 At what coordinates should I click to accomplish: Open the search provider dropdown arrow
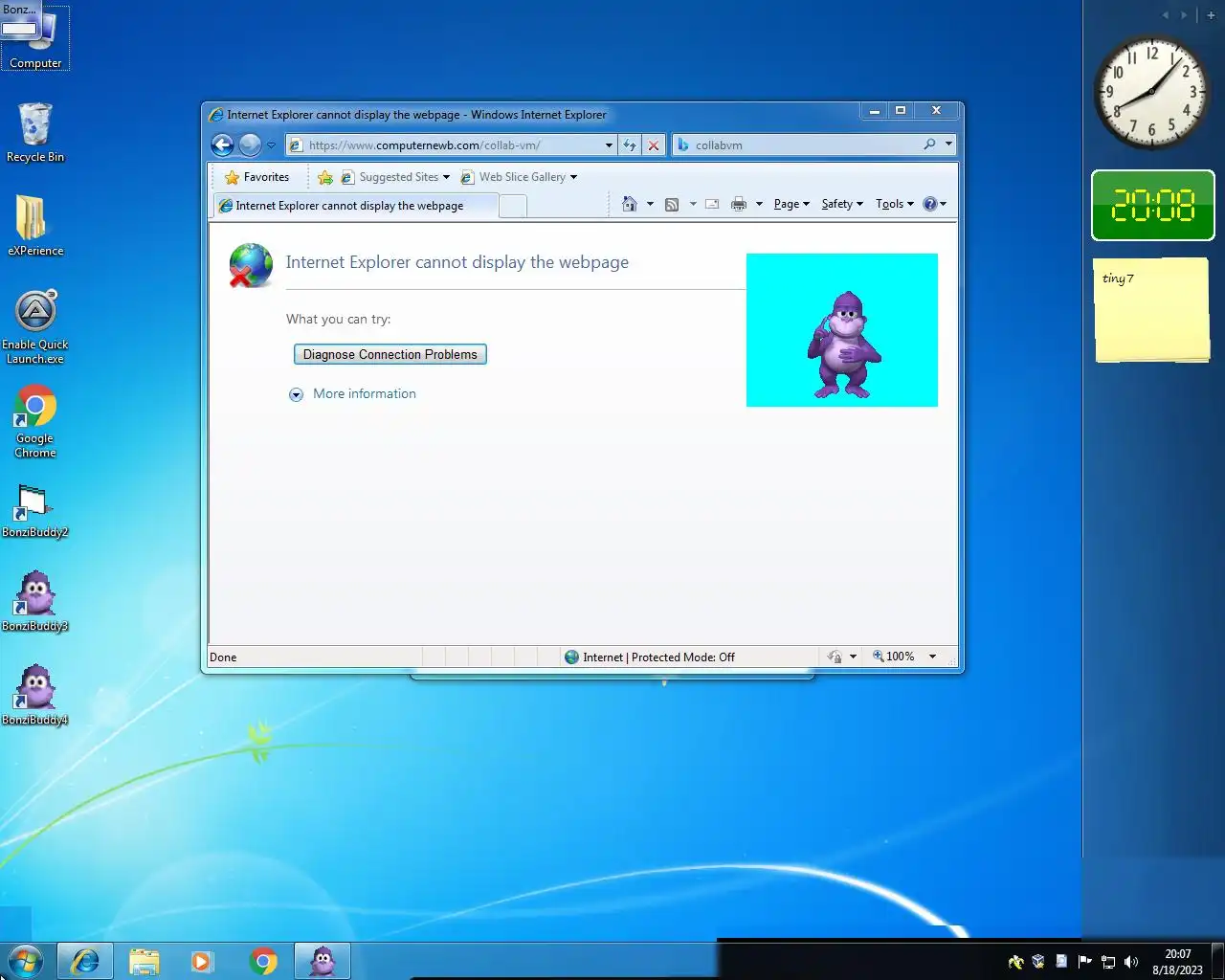pos(948,145)
